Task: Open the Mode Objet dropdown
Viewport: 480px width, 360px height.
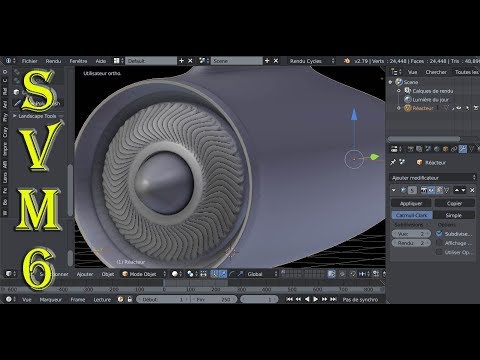Action: (144, 274)
